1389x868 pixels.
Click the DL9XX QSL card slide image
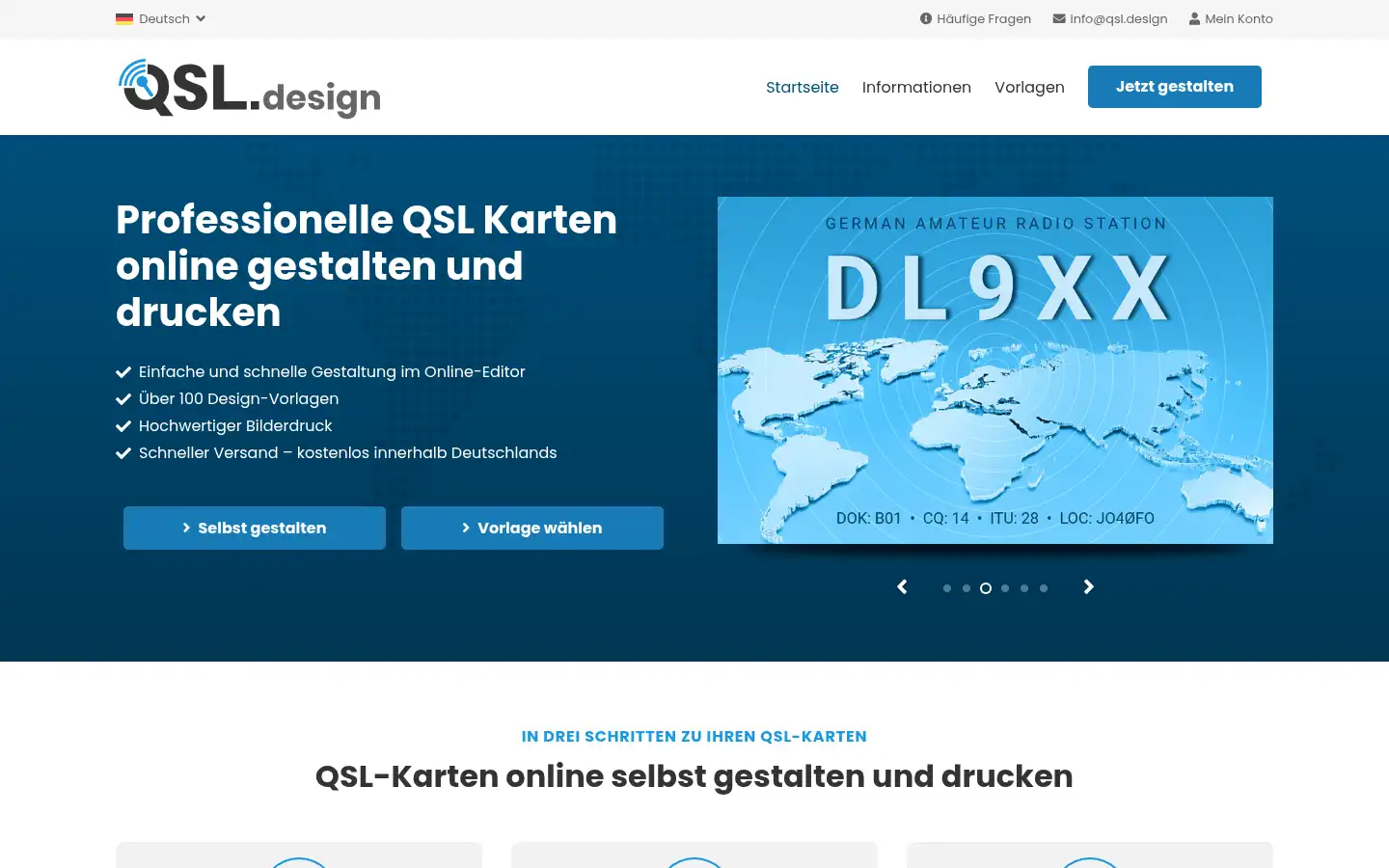pyautogui.click(x=995, y=370)
